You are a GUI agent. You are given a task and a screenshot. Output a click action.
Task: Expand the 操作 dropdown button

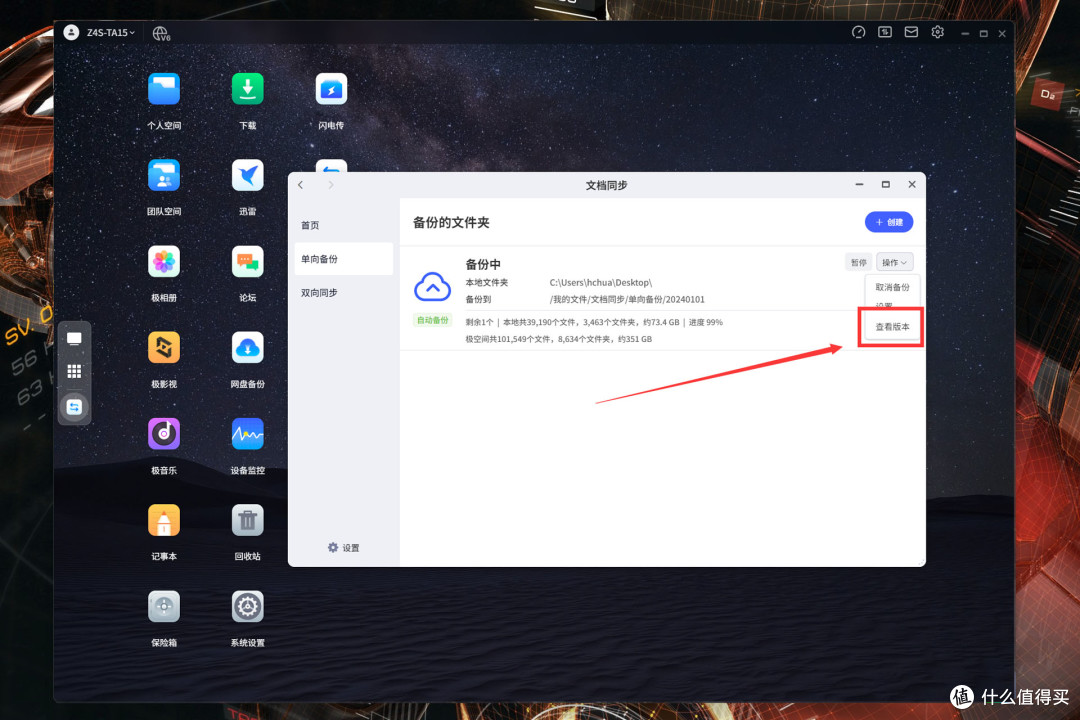pyautogui.click(x=895, y=263)
